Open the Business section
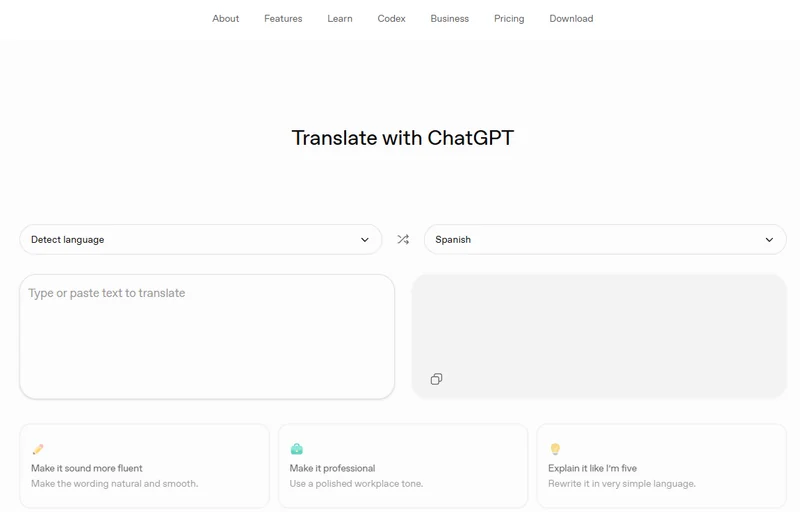 click(449, 19)
